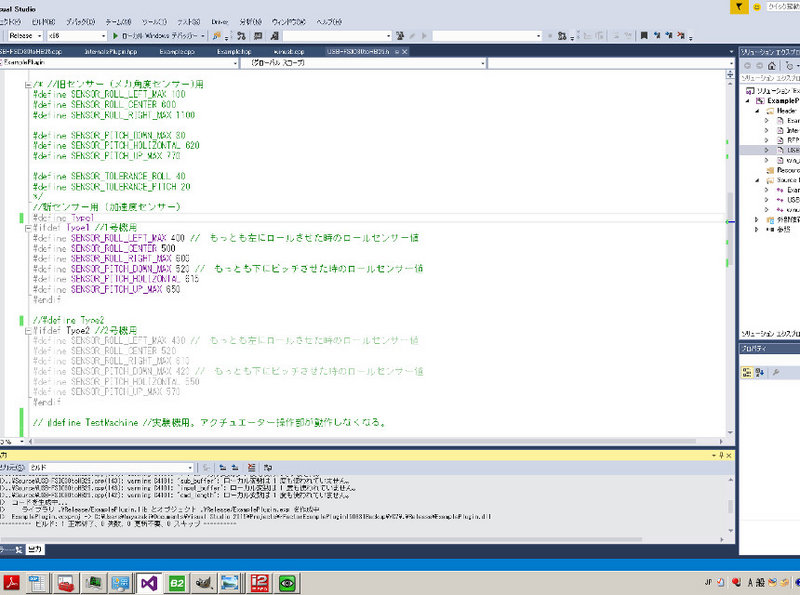Switch to the Example.hpp tab
The width and height of the screenshot is (800, 595).
[x=234, y=52]
